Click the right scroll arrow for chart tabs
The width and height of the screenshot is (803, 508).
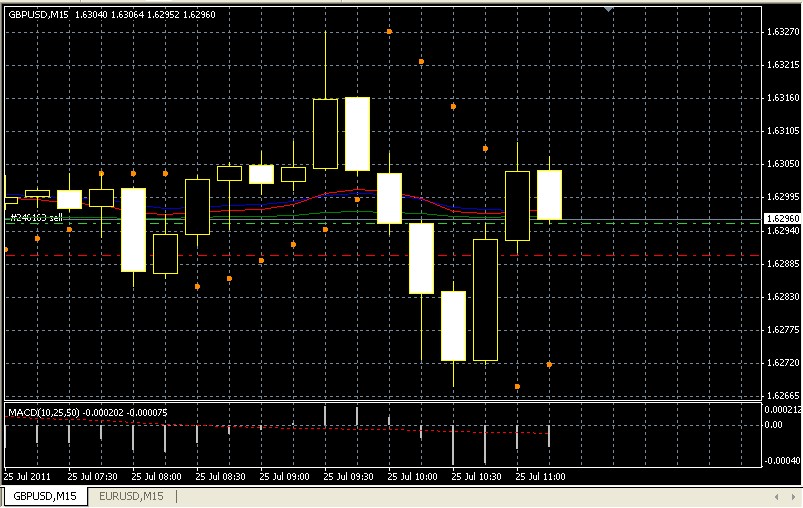tap(791, 496)
